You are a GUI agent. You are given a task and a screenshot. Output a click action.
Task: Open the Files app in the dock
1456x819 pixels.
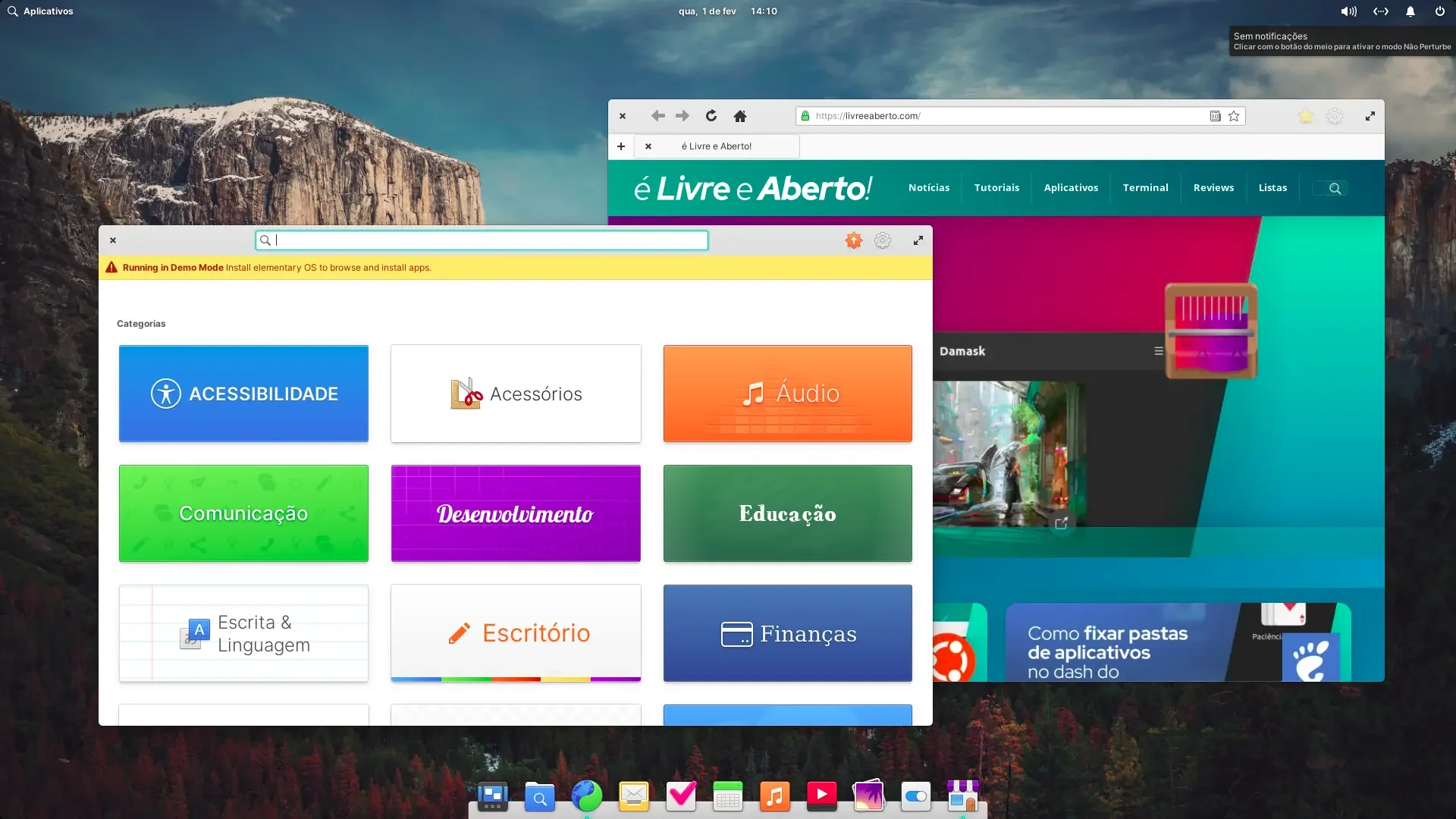coord(539,795)
